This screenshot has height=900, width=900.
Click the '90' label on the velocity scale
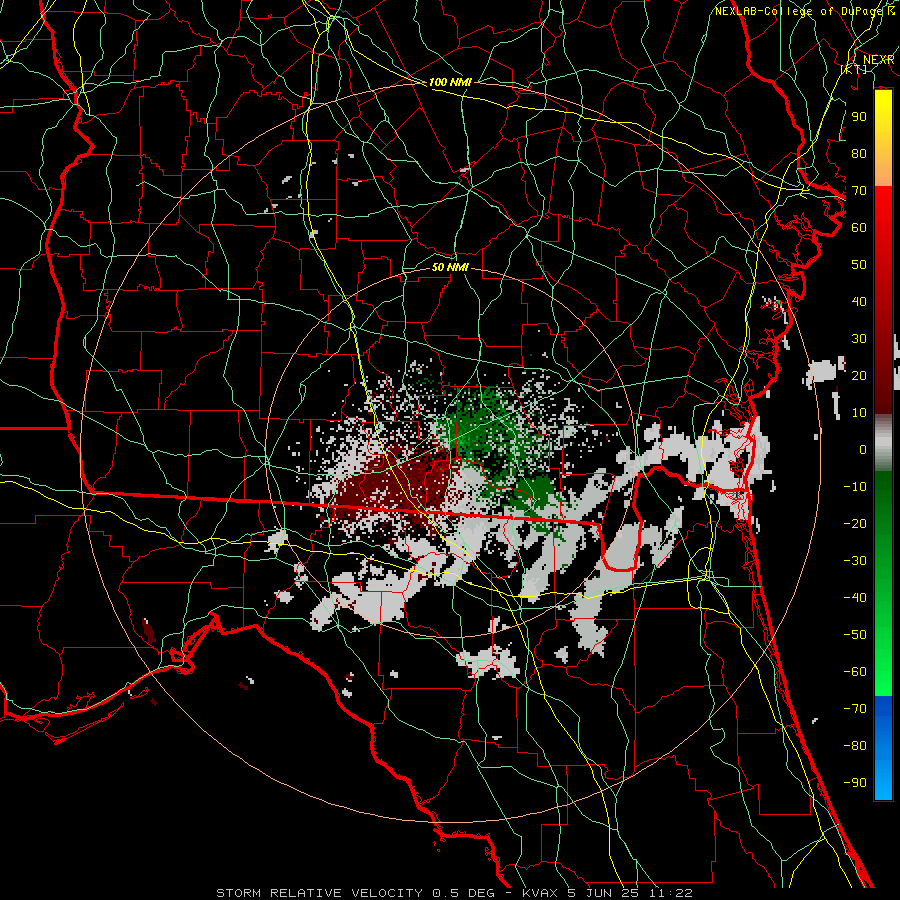[859, 117]
